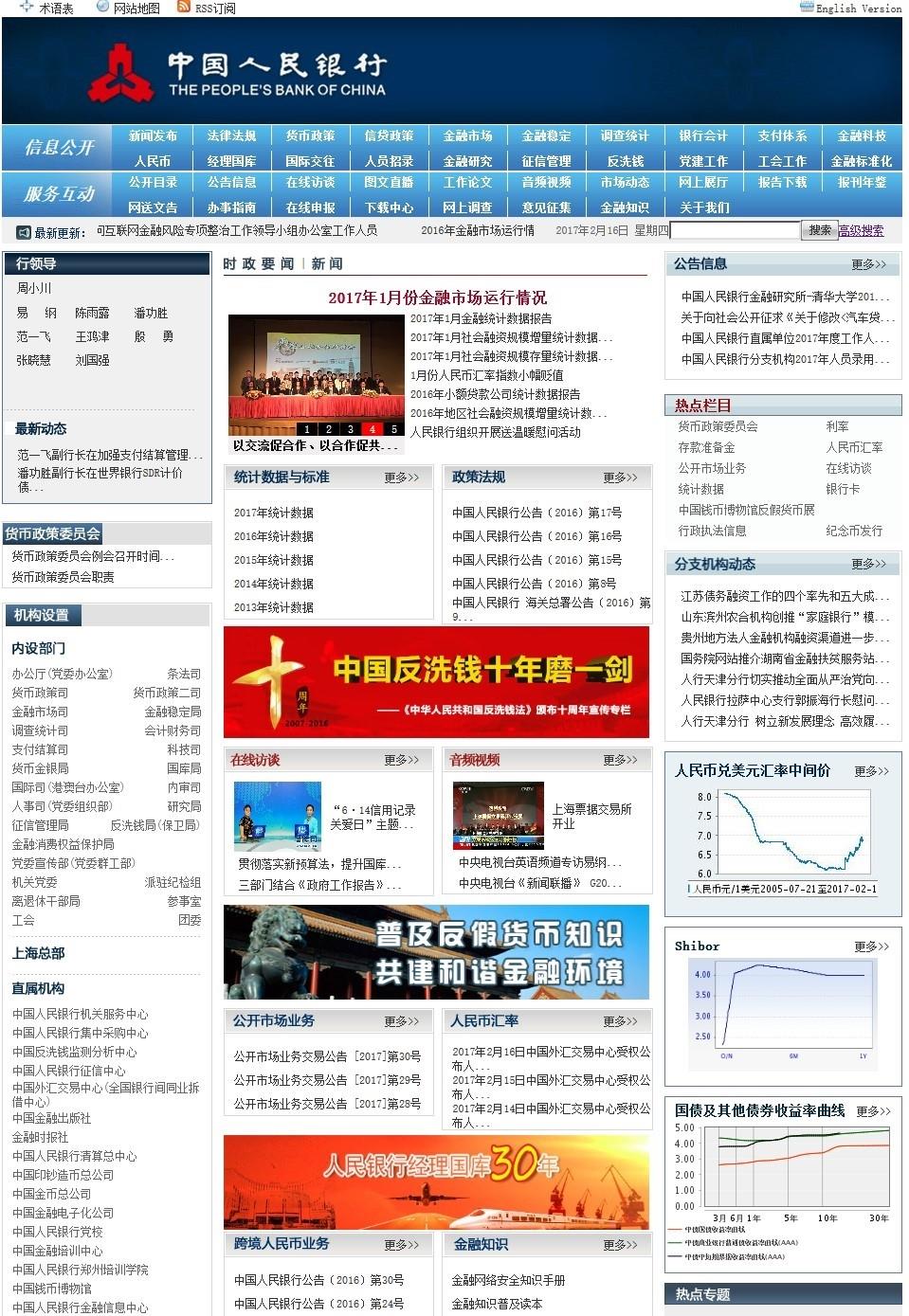Open the 货币政策 menu item
Image resolution: width=909 pixels, height=1316 pixels.
(x=310, y=135)
